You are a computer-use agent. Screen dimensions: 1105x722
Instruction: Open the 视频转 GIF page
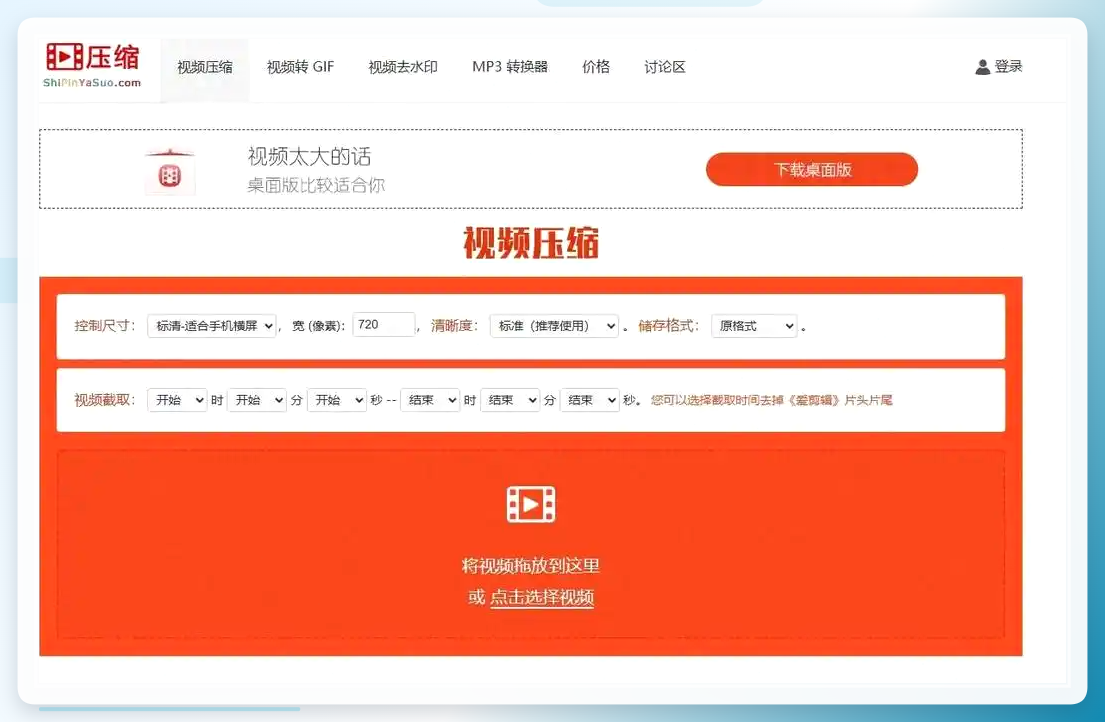pyautogui.click(x=300, y=67)
